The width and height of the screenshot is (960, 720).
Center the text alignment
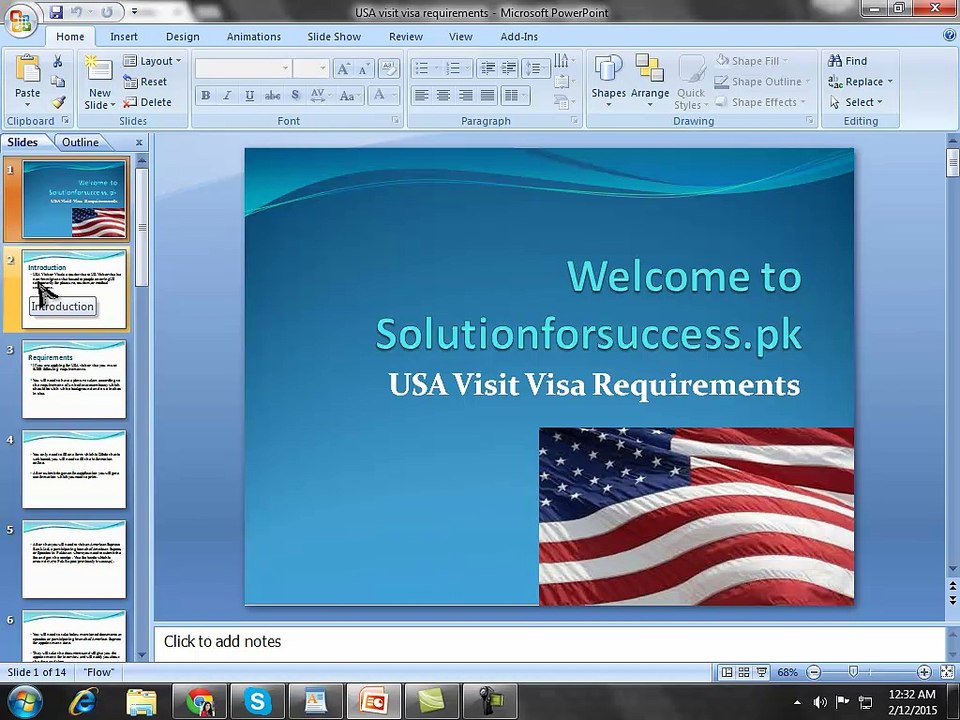(x=443, y=95)
